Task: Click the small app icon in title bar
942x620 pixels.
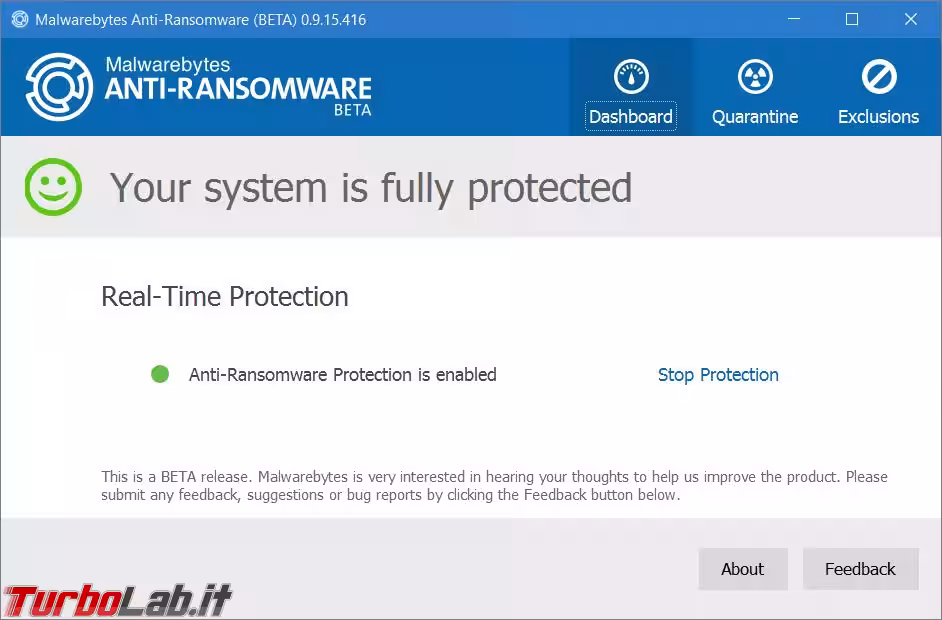Action: click(x=18, y=19)
